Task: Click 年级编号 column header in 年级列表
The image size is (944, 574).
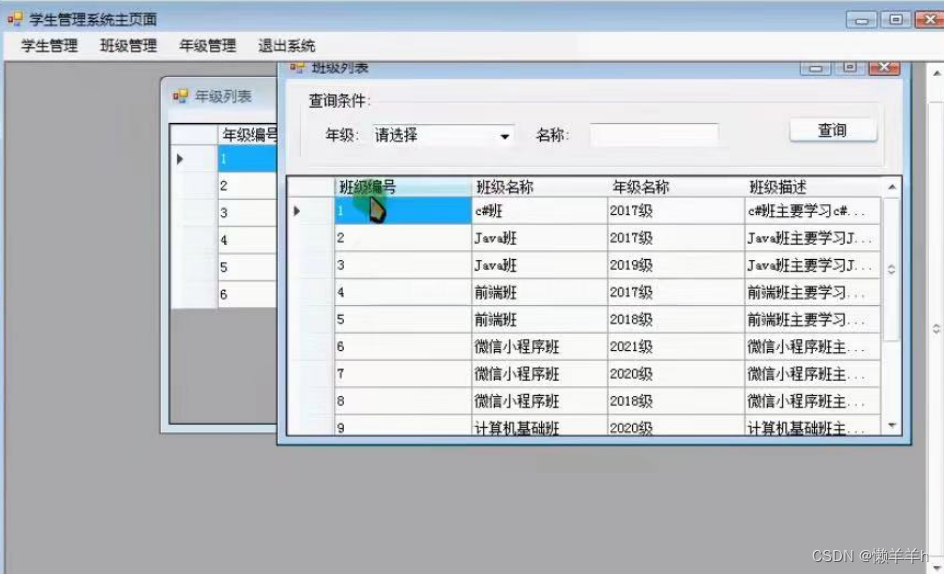Action: [247, 134]
